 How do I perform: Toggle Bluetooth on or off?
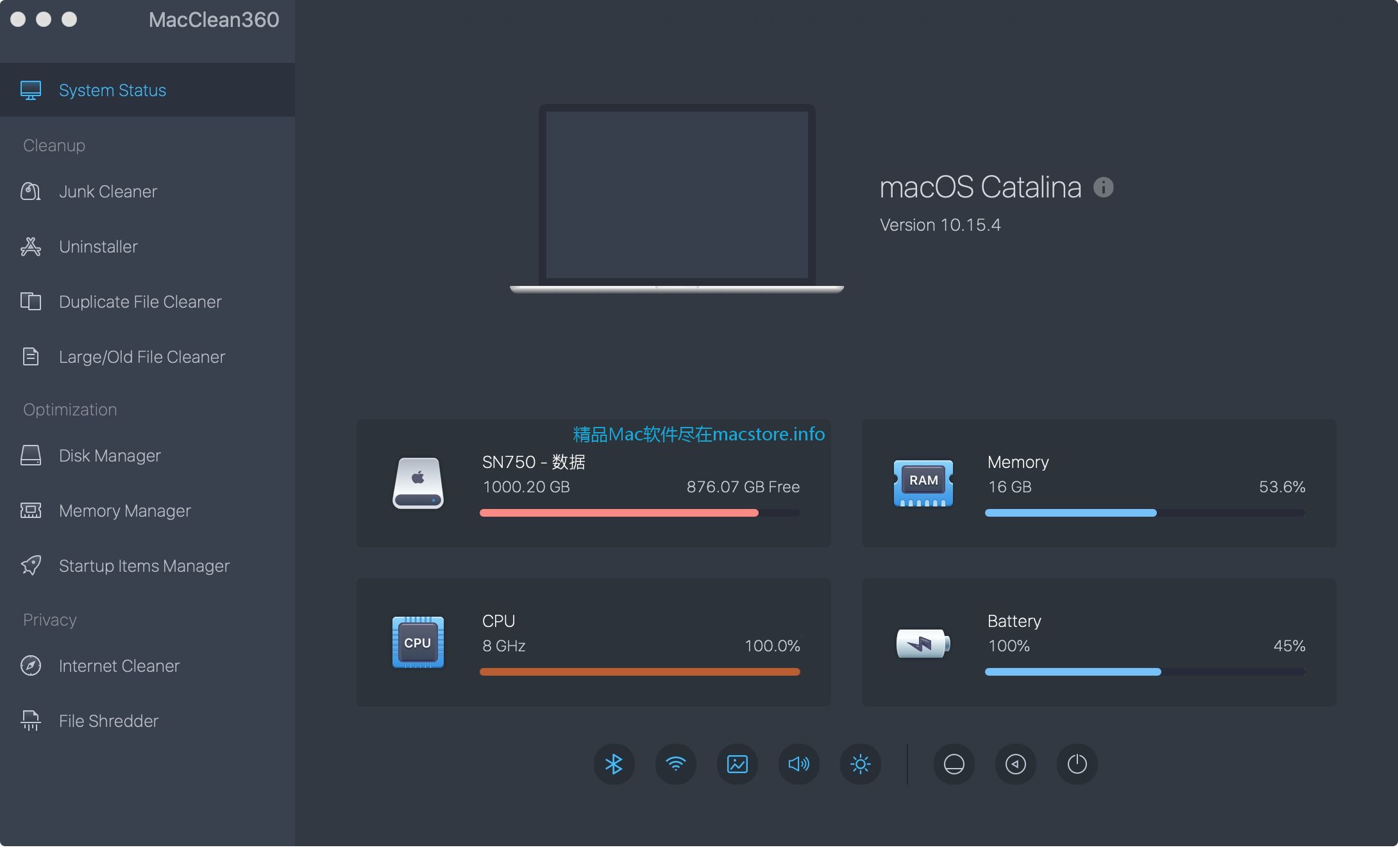pyautogui.click(x=613, y=763)
